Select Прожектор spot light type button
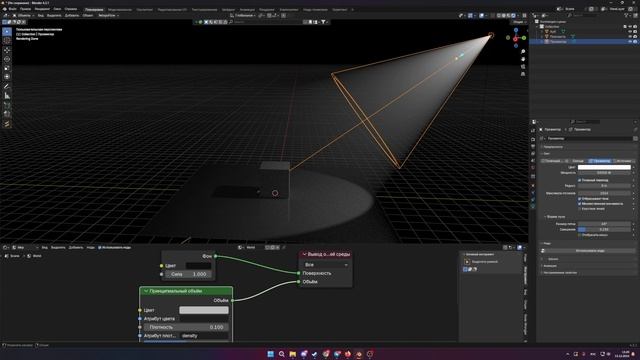Screen dimensions: 640x360 tap(600, 161)
